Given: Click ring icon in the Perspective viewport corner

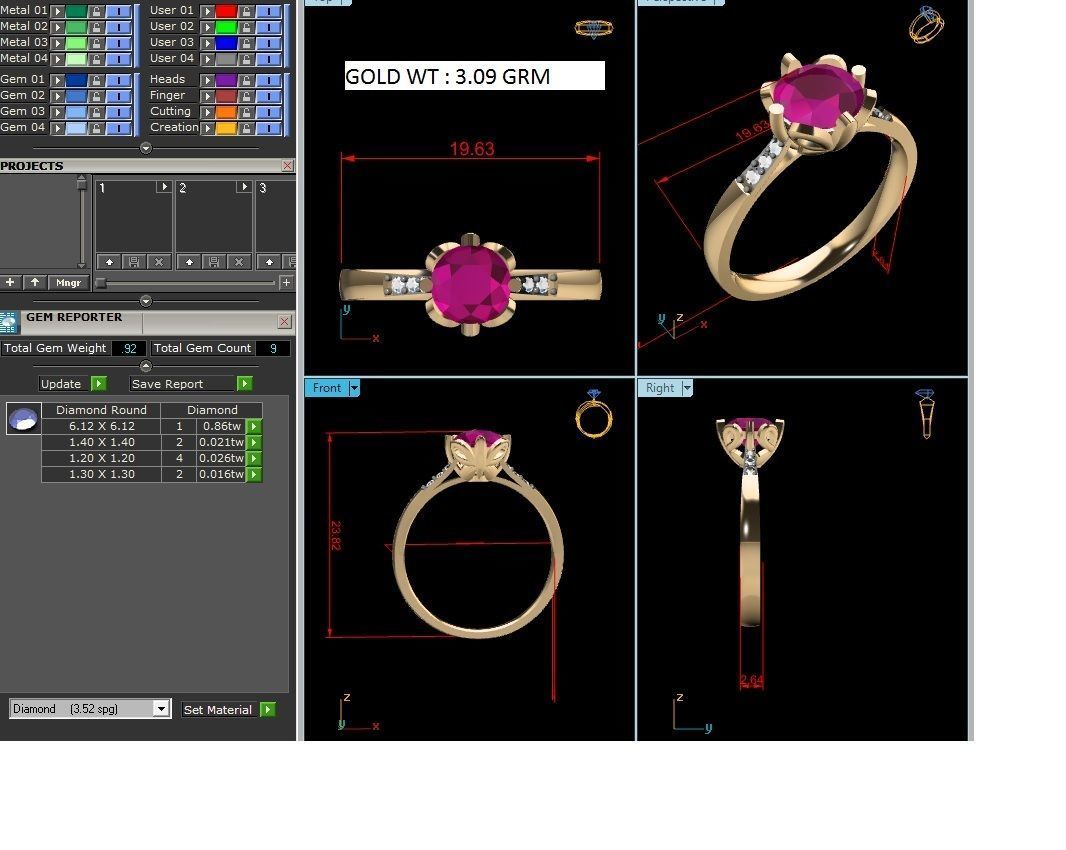Looking at the screenshot, I should (x=927, y=25).
